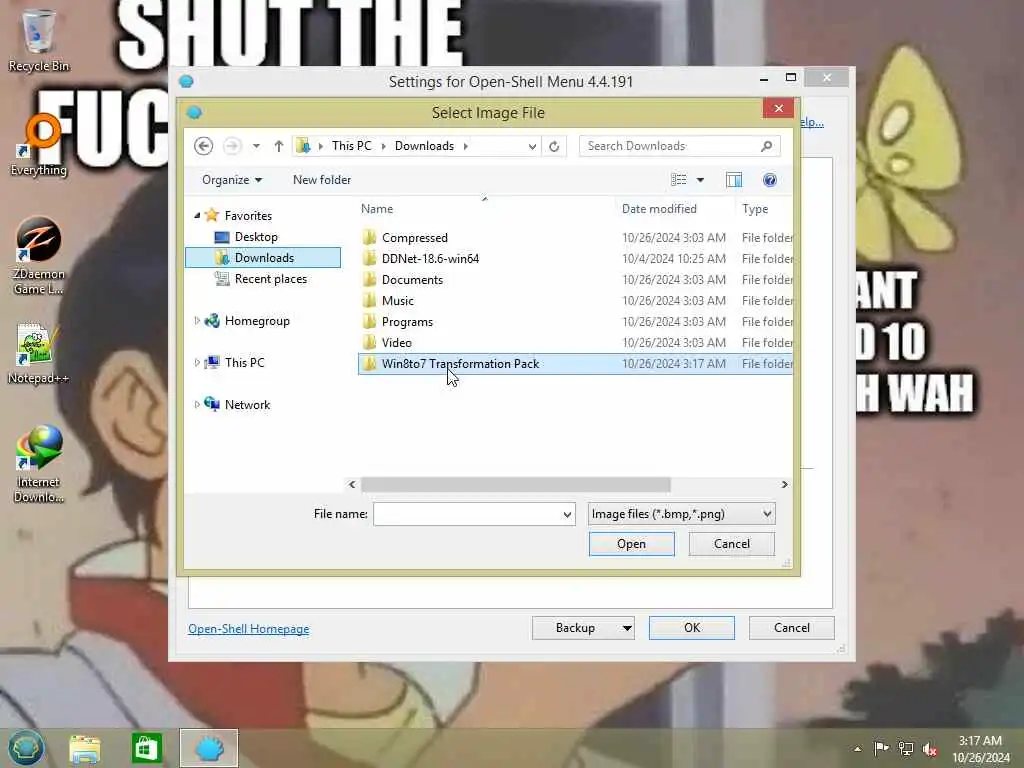1024x768 pixels.
Task: Expand the Homegroup tree node
Action: 197,321
